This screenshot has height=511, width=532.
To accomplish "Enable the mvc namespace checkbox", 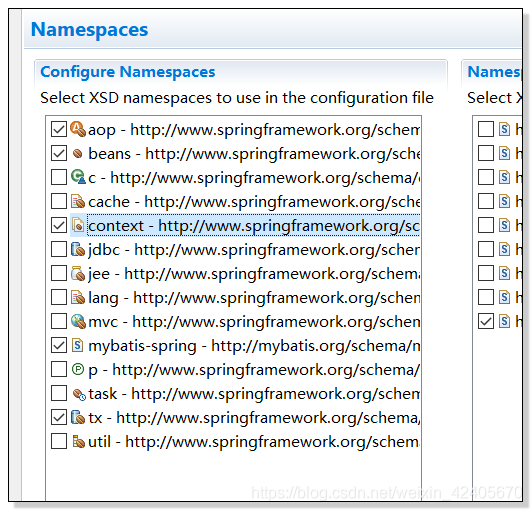I will click(x=59, y=321).
